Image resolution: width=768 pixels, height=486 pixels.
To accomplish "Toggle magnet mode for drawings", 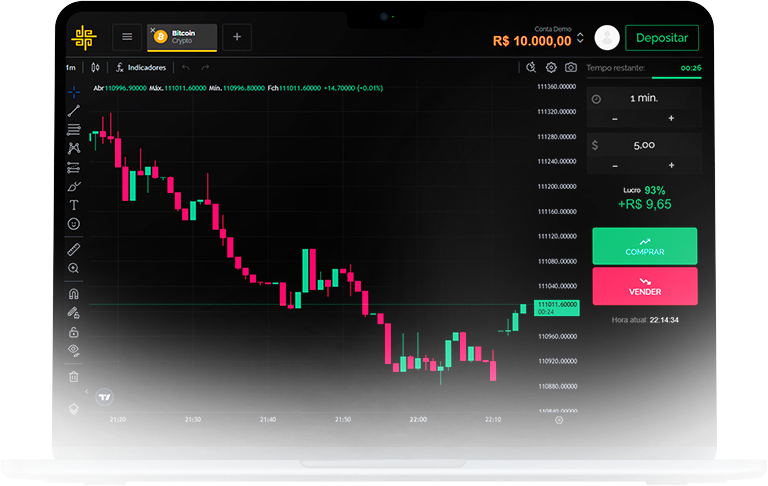I will coord(73,294).
